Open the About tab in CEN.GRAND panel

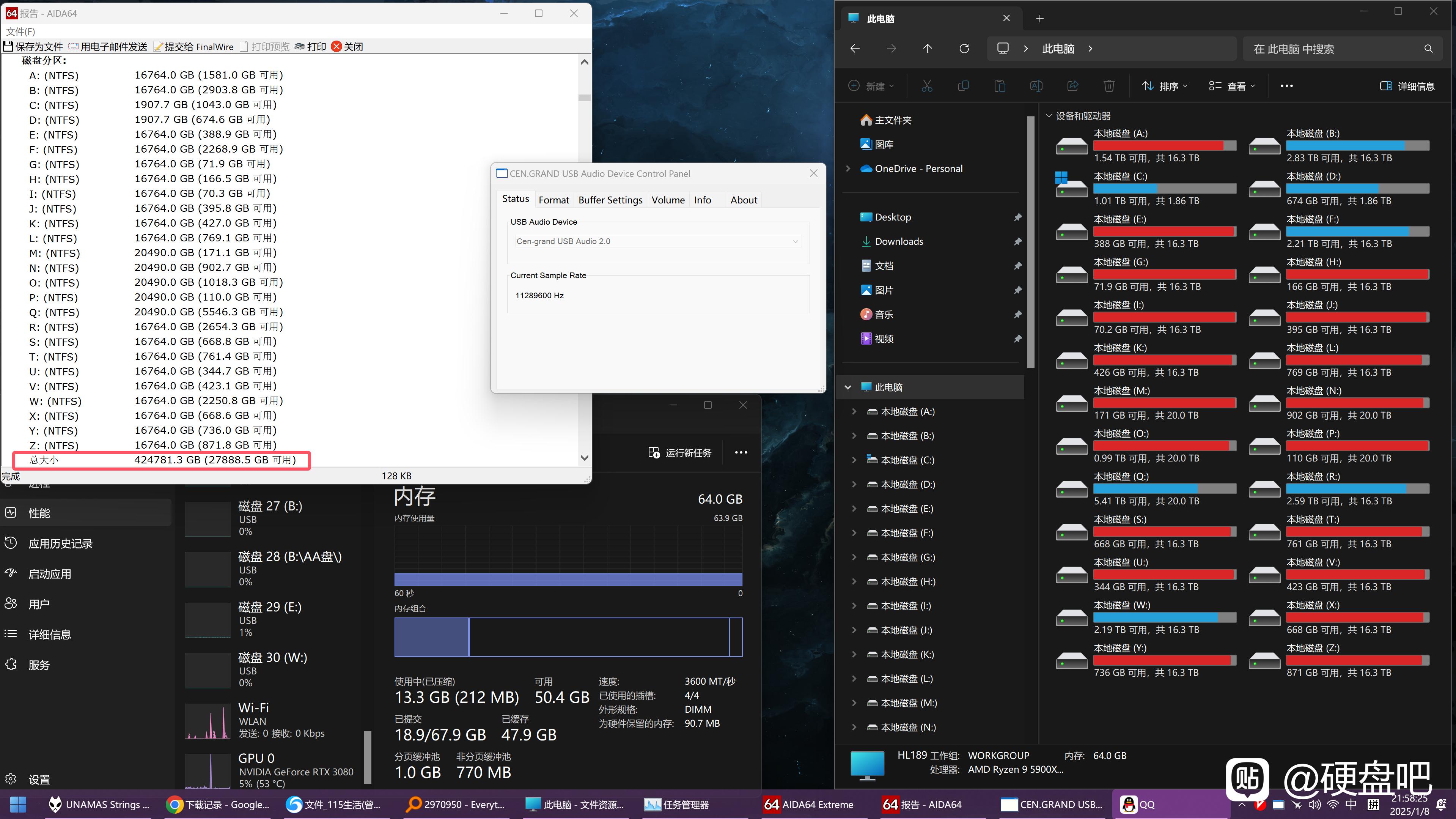(743, 200)
